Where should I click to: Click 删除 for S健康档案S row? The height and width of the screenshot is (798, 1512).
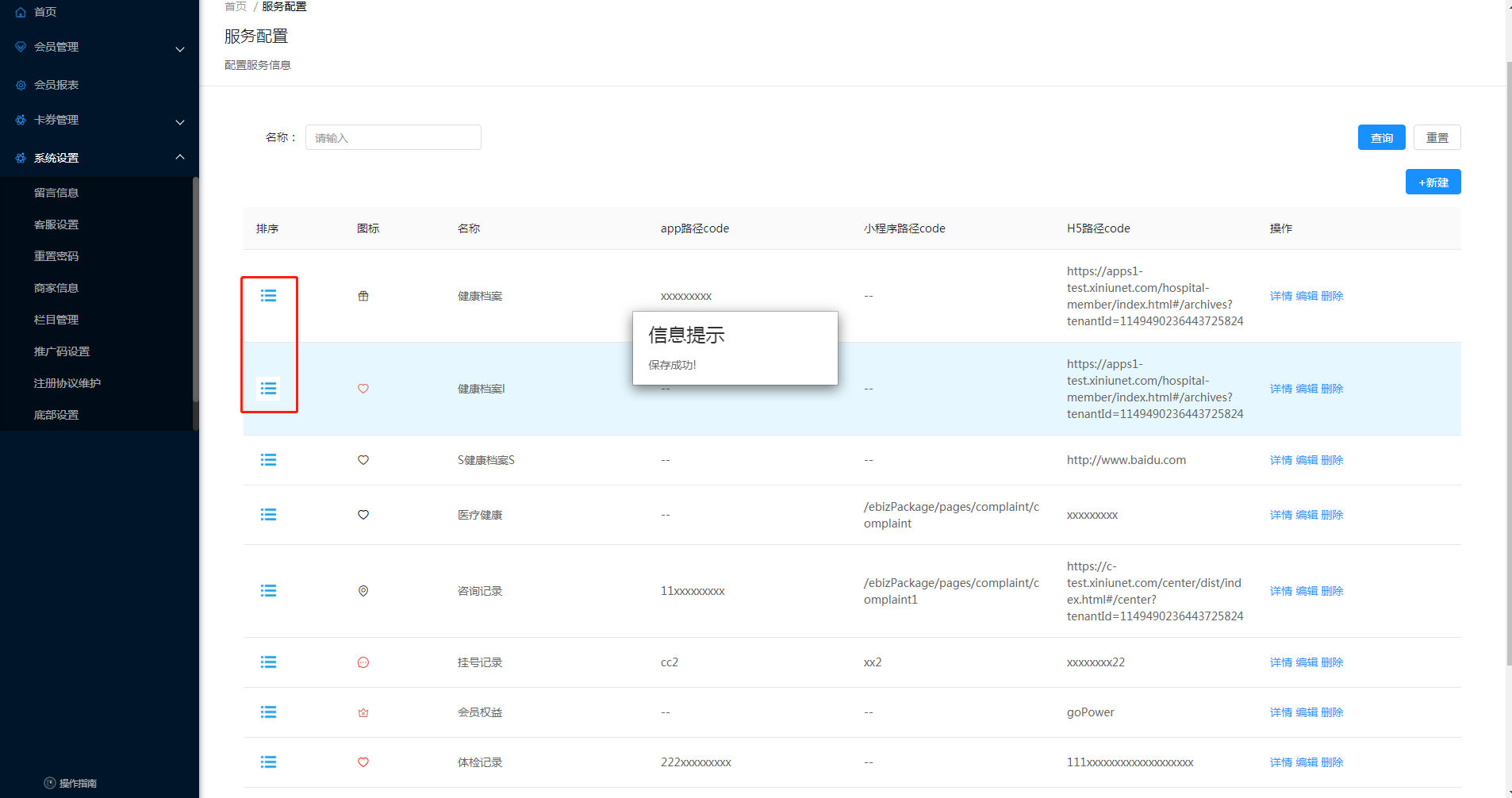1332,460
